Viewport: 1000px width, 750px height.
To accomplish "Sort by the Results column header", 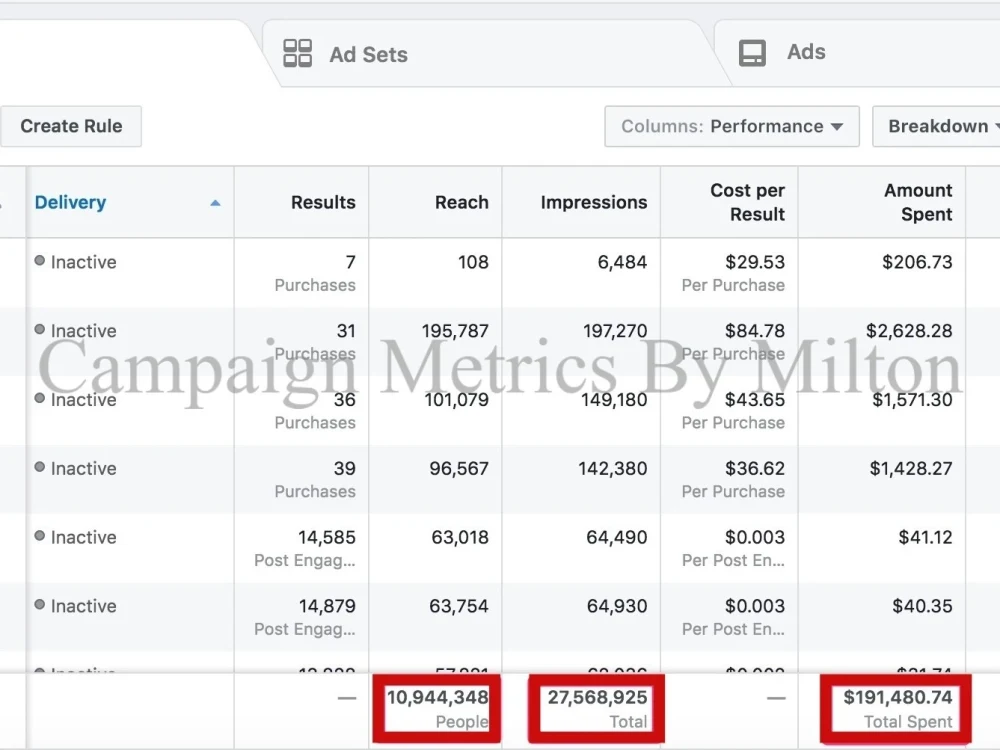I will click(x=323, y=202).
